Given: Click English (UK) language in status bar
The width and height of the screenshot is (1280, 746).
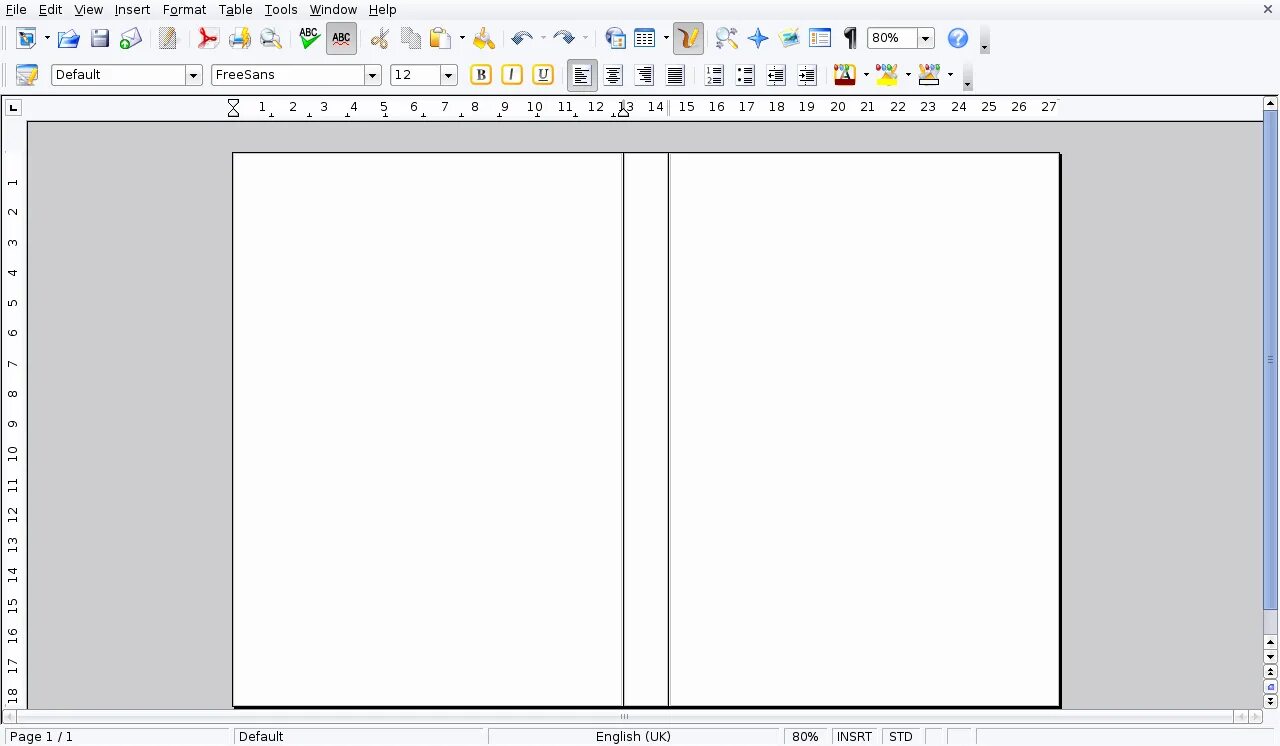Looking at the screenshot, I should click(633, 737).
